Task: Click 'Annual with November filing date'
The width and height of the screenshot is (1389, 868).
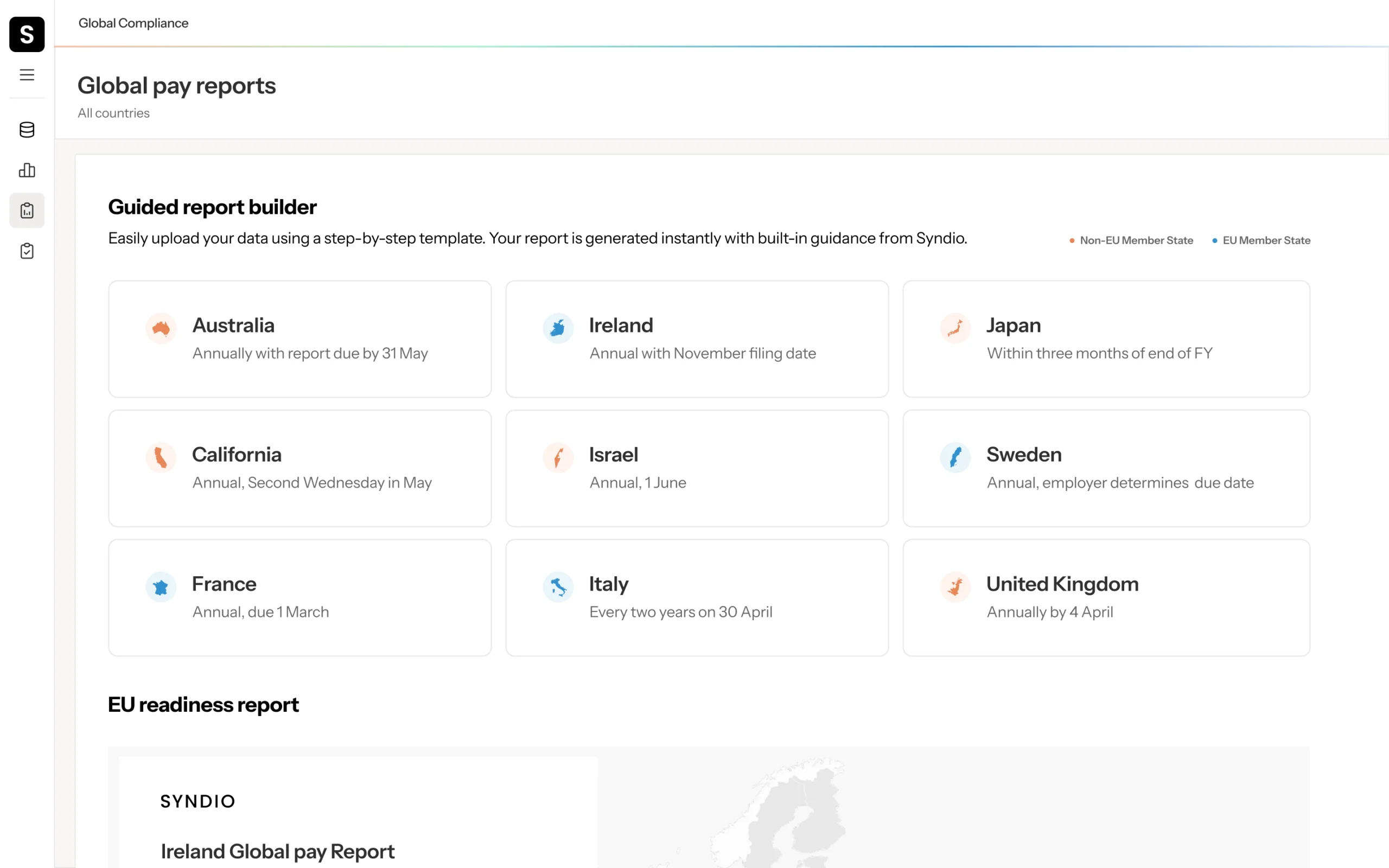Action: pos(703,353)
